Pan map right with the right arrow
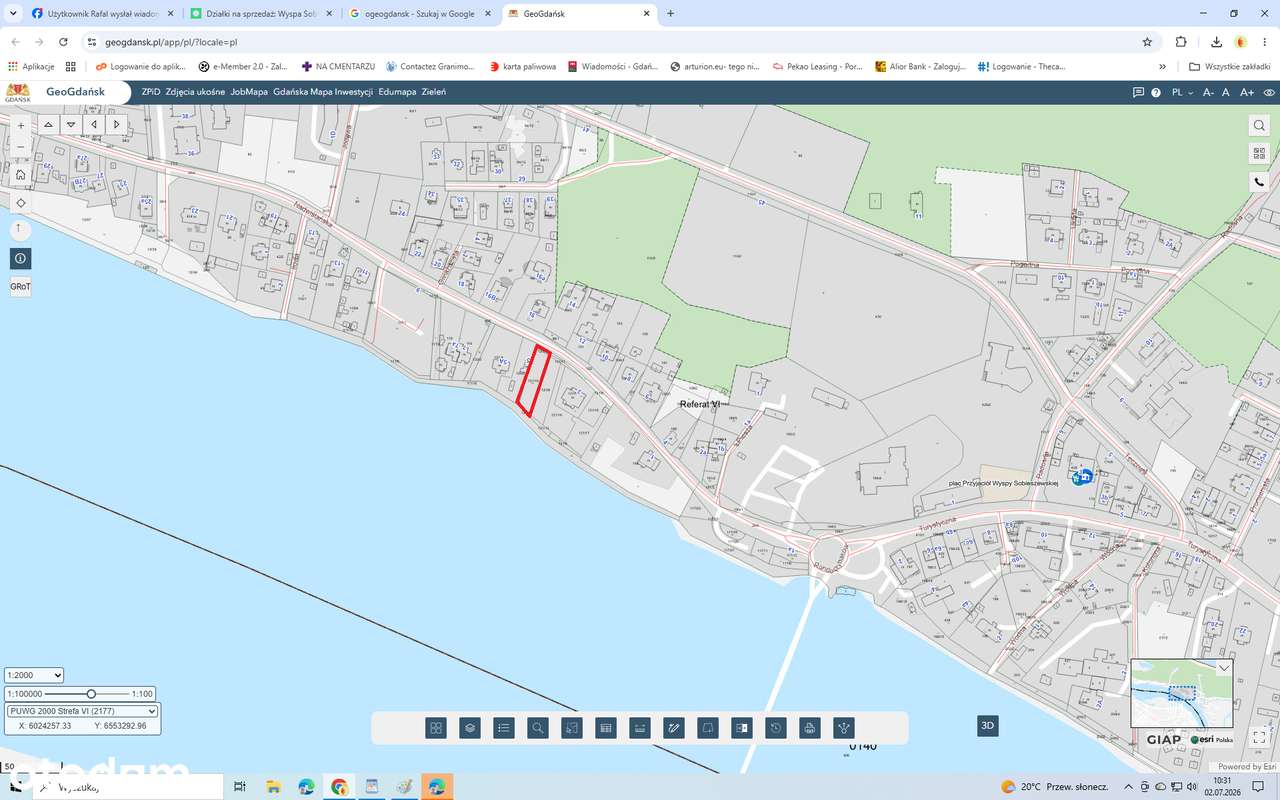 click(117, 125)
